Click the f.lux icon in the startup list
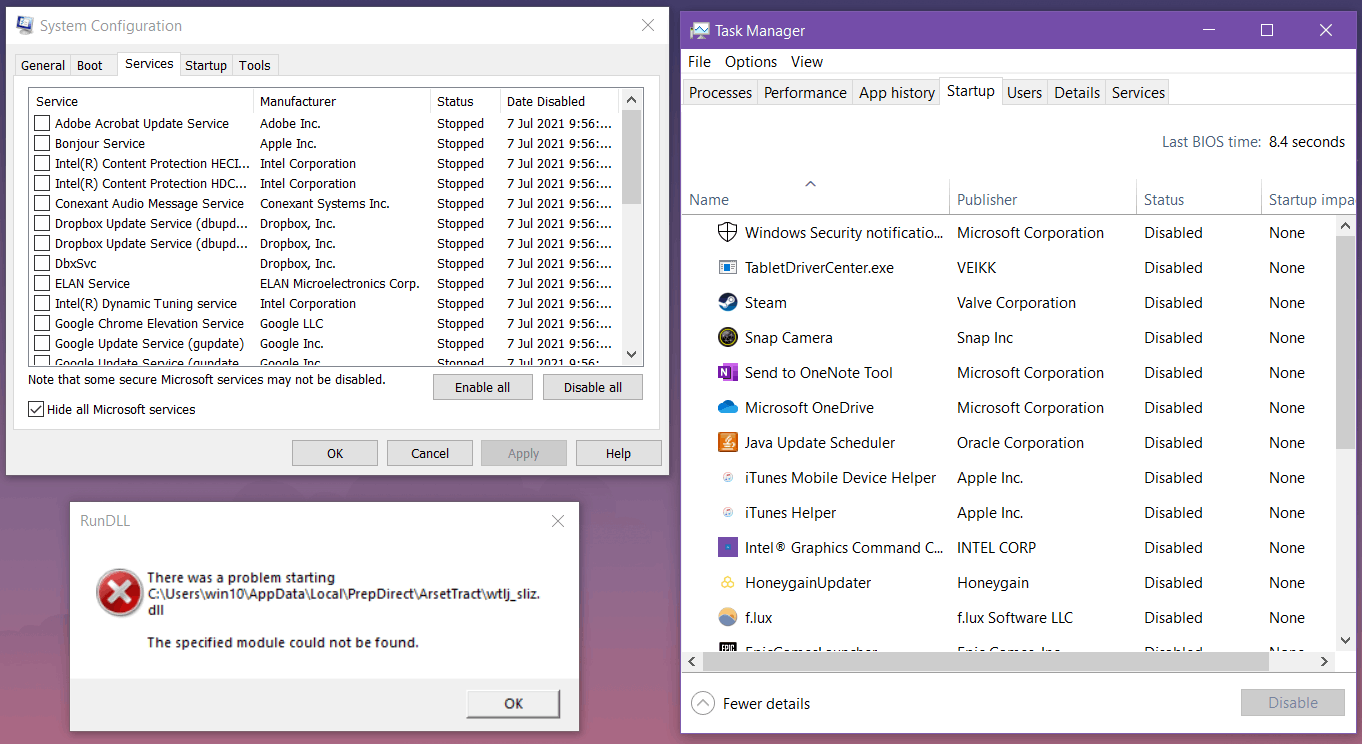1362x744 pixels. point(728,617)
